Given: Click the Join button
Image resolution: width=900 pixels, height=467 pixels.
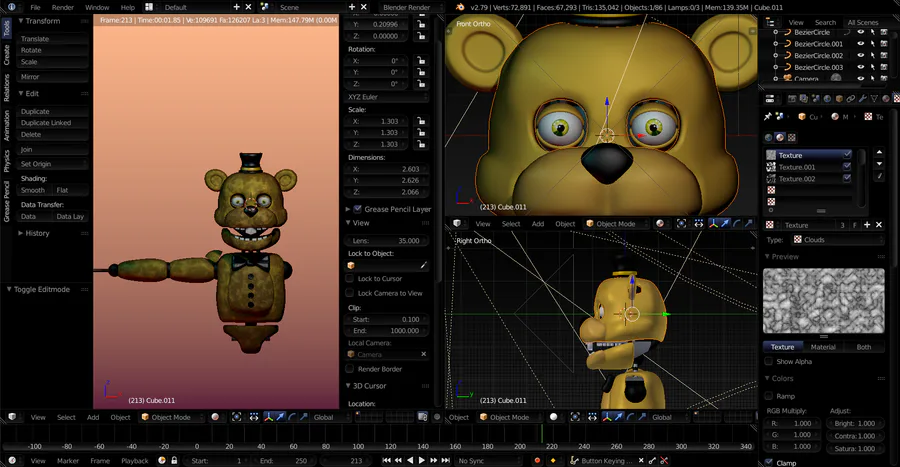Looking at the screenshot, I should [x=53, y=149].
